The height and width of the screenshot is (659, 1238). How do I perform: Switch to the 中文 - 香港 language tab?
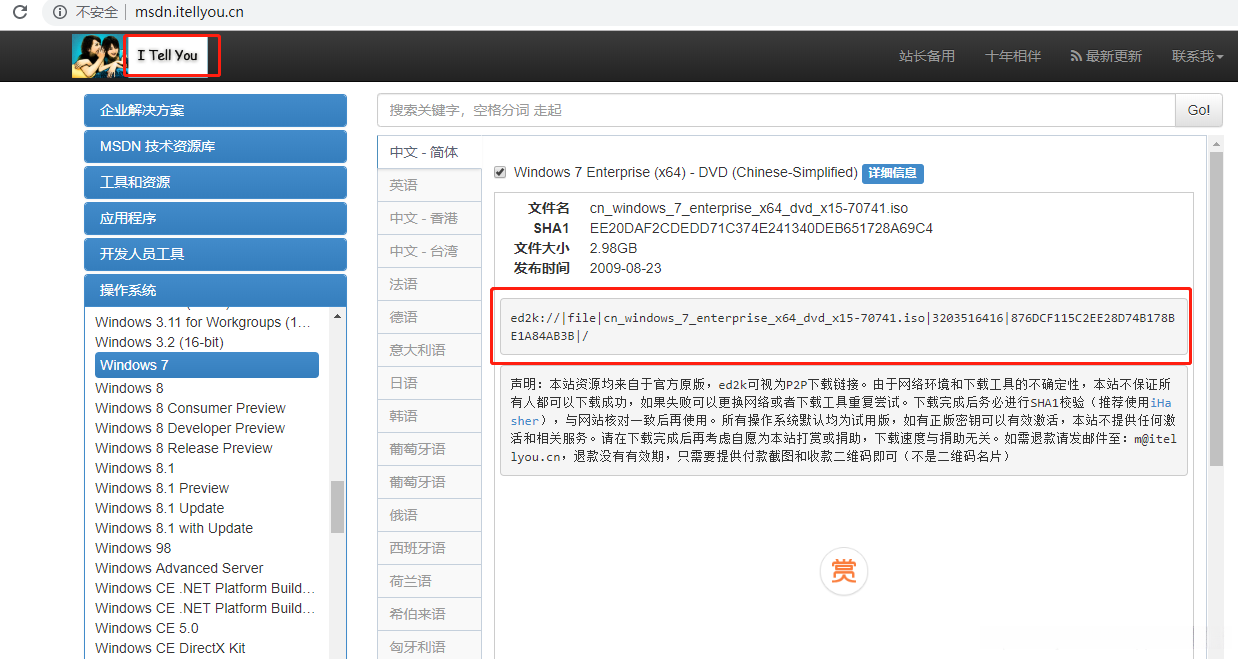[429, 218]
